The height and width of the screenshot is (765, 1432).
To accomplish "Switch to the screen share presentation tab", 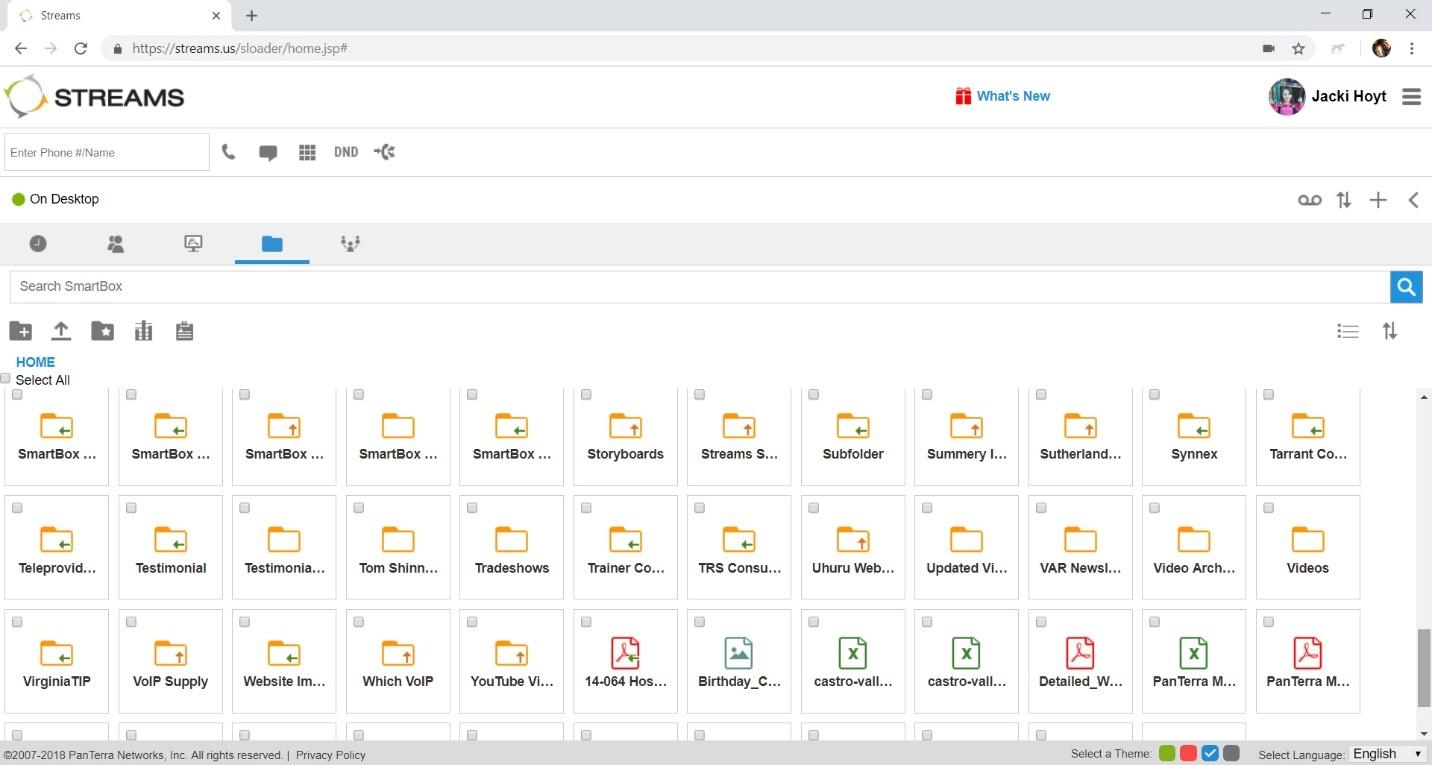I will (x=194, y=243).
